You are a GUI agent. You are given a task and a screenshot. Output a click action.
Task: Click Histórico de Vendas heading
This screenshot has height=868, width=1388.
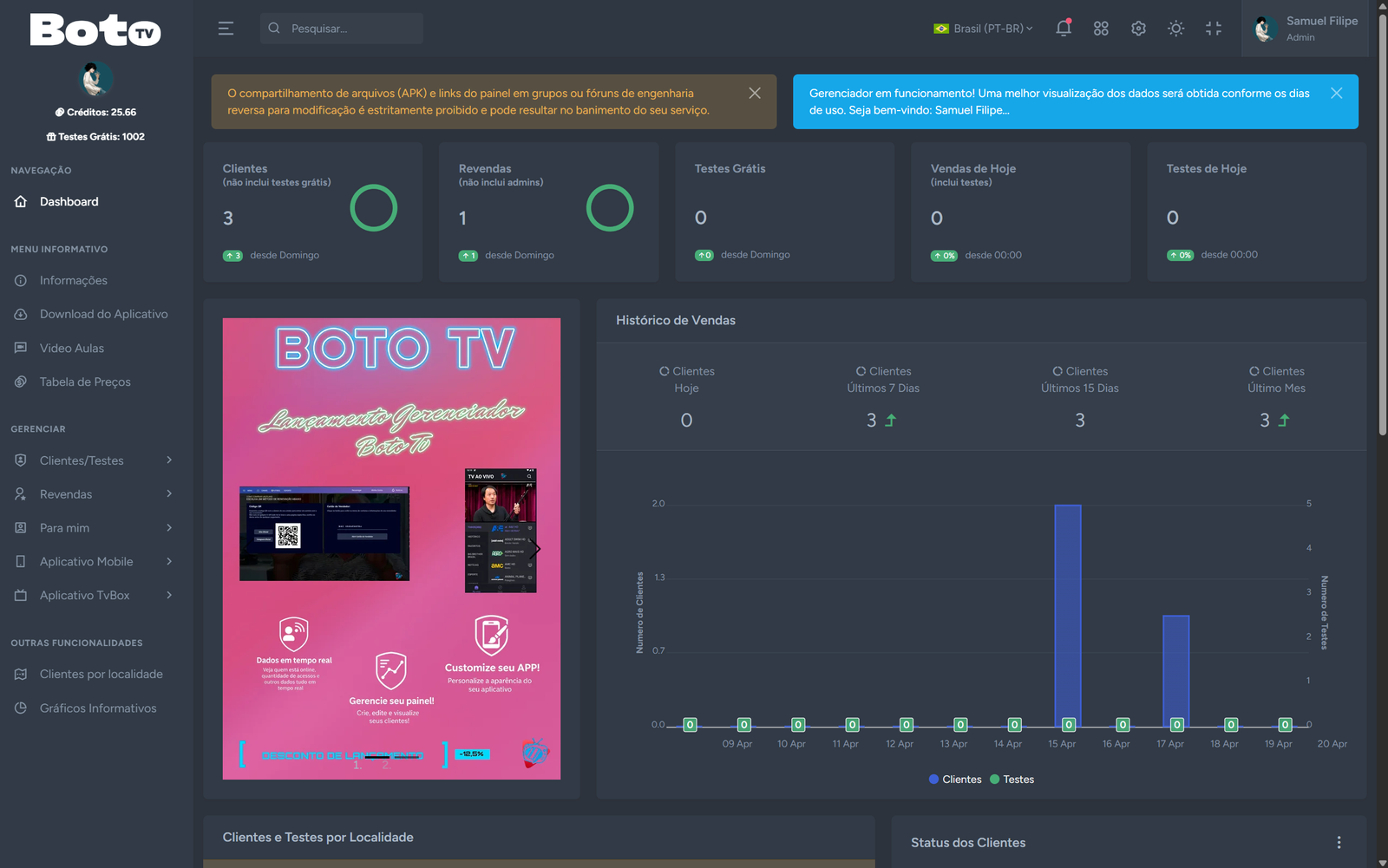tap(676, 320)
